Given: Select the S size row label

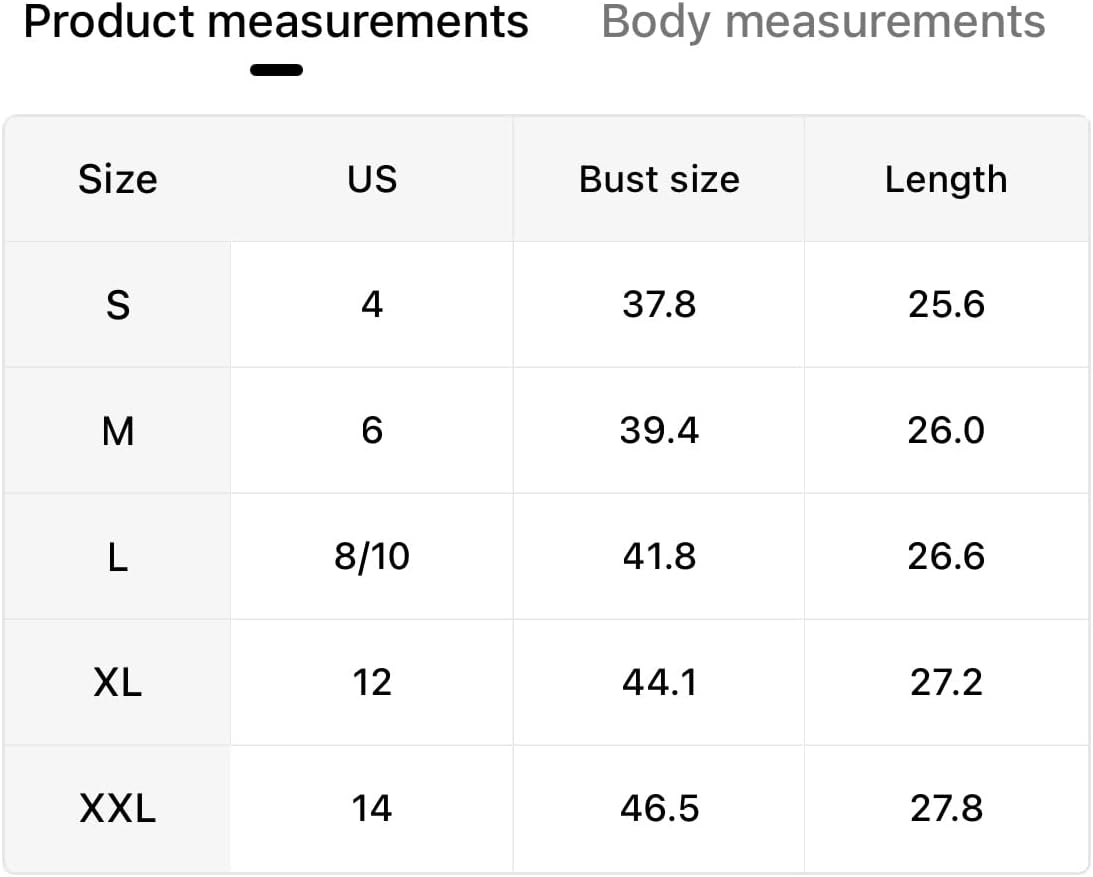Looking at the screenshot, I should coord(118,305).
